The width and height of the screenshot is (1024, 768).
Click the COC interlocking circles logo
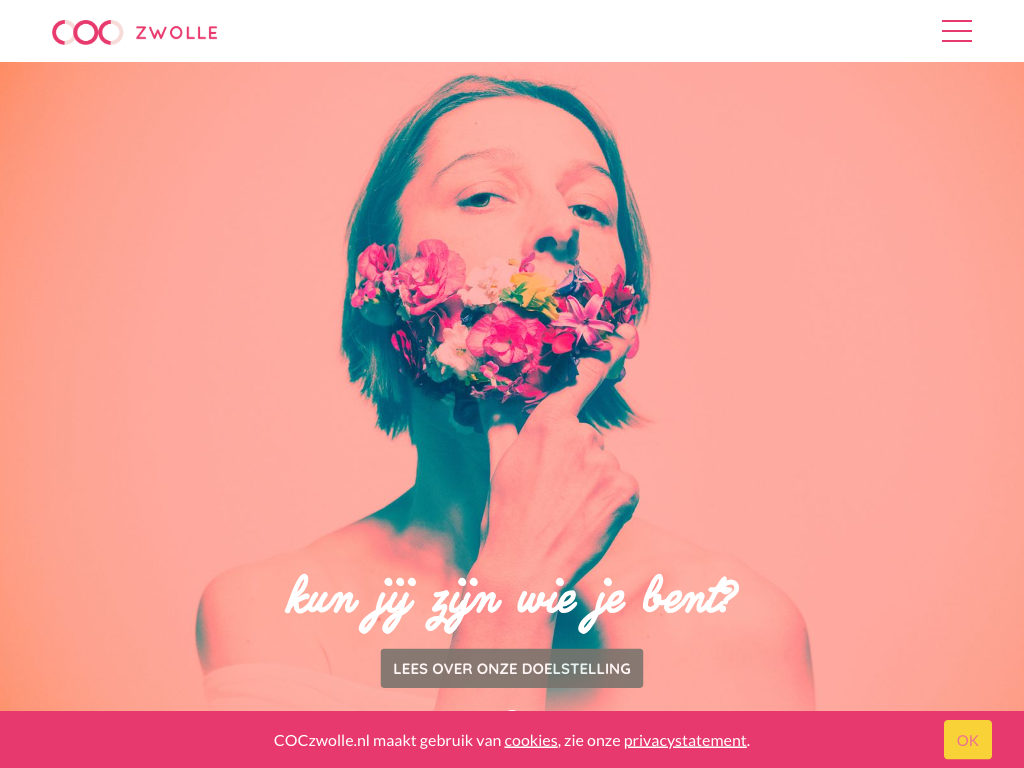(88, 32)
